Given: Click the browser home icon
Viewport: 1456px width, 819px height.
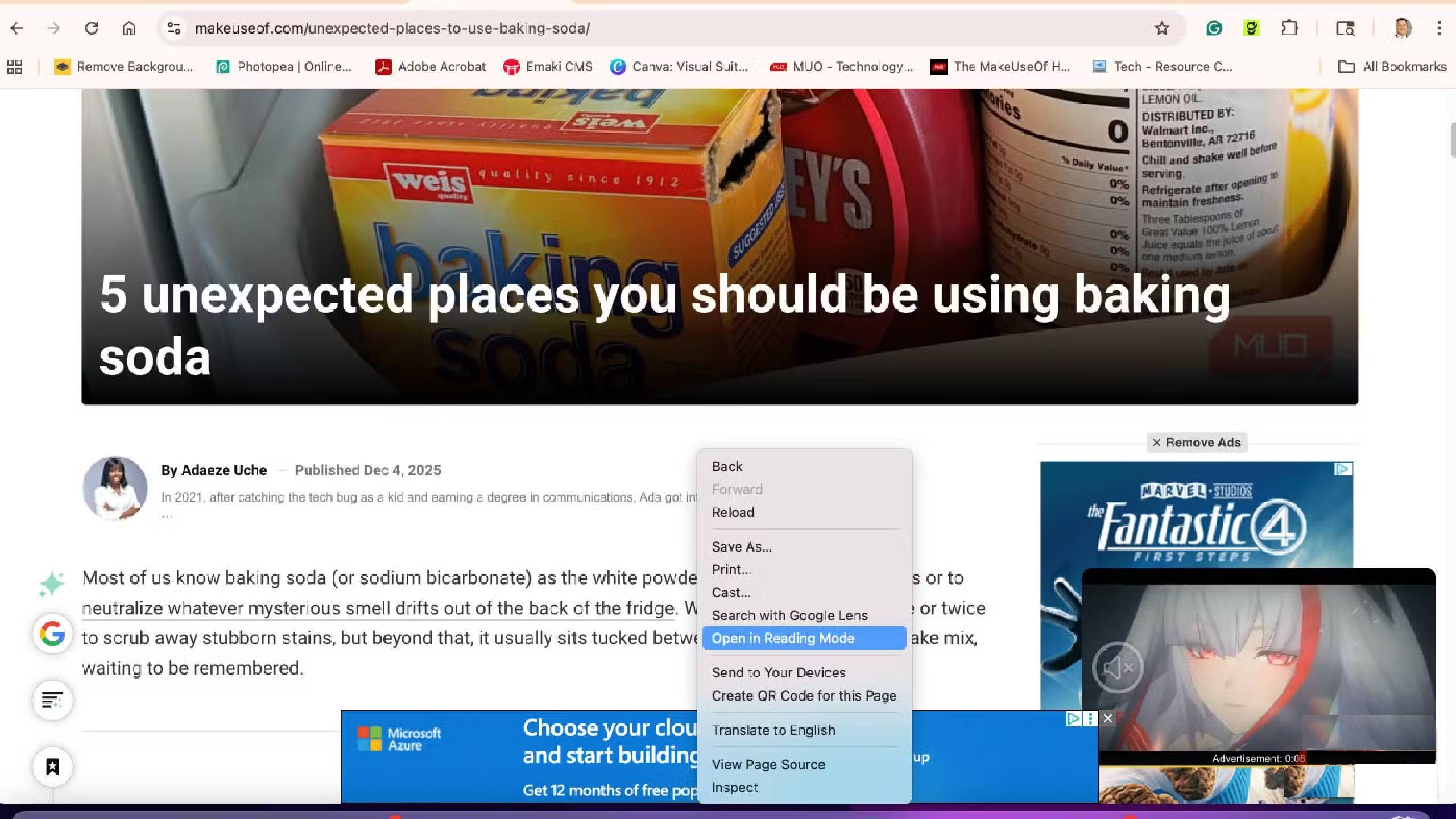Looking at the screenshot, I should [129, 28].
